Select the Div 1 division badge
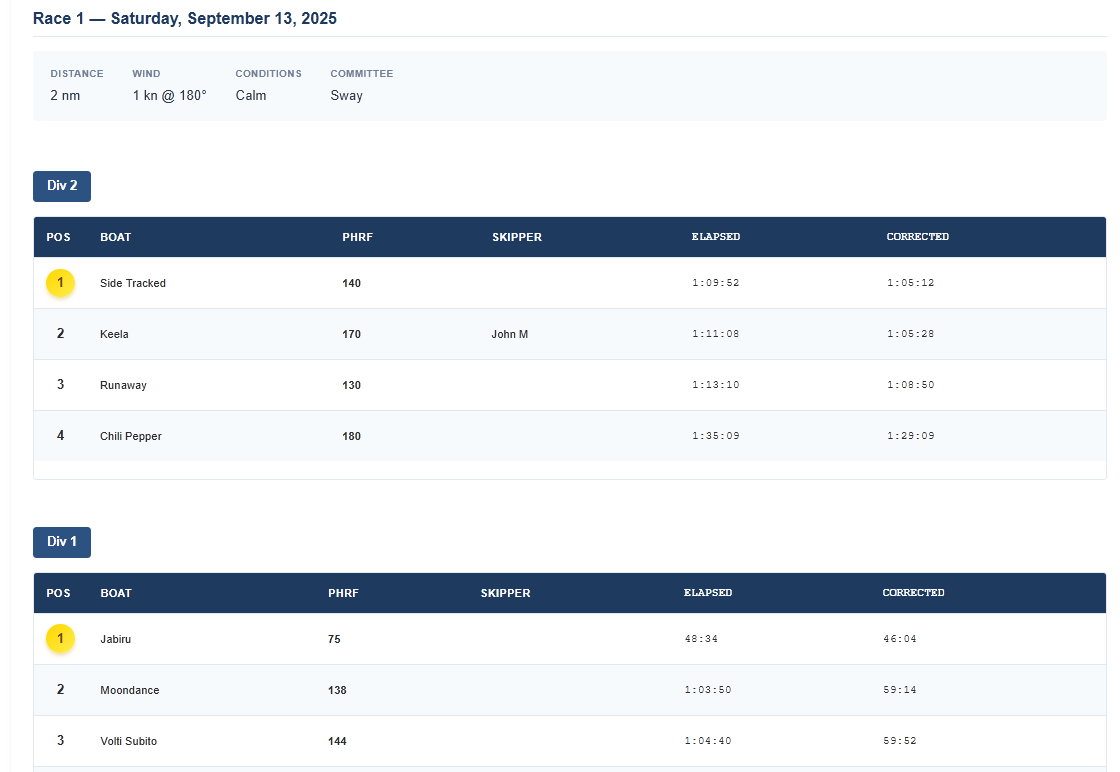The height and width of the screenshot is (772, 1120). (x=62, y=542)
